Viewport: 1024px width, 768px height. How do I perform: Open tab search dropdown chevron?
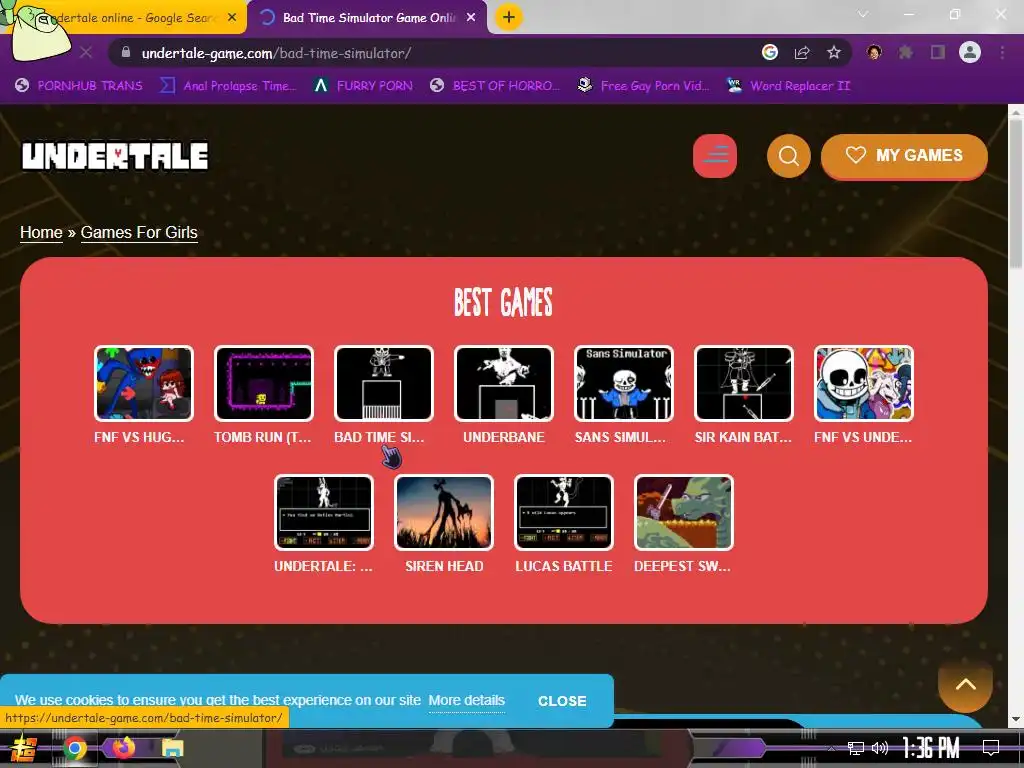(x=863, y=14)
